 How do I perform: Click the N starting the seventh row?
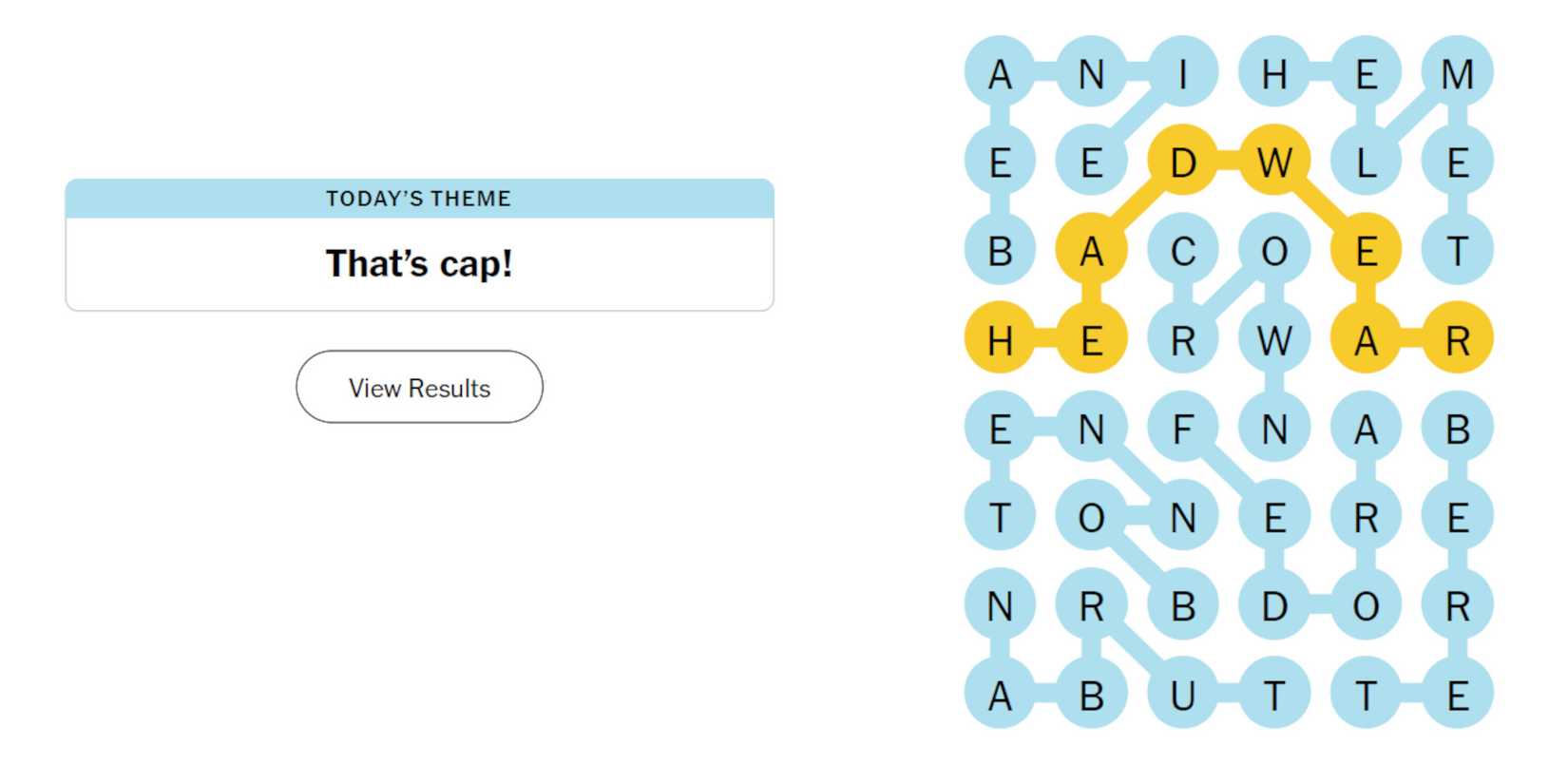click(x=999, y=604)
